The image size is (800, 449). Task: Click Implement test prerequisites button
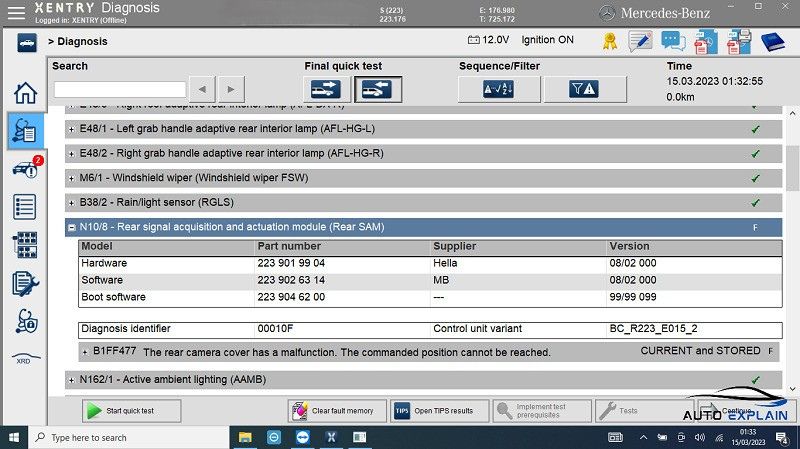click(542, 411)
